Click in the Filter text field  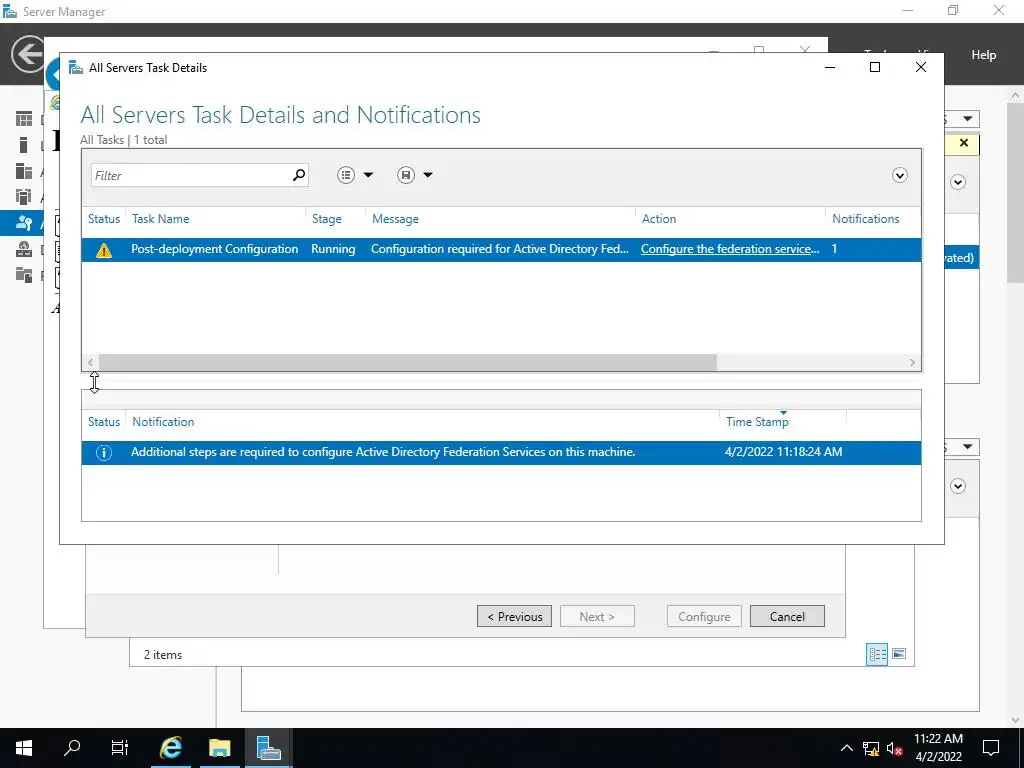(189, 175)
